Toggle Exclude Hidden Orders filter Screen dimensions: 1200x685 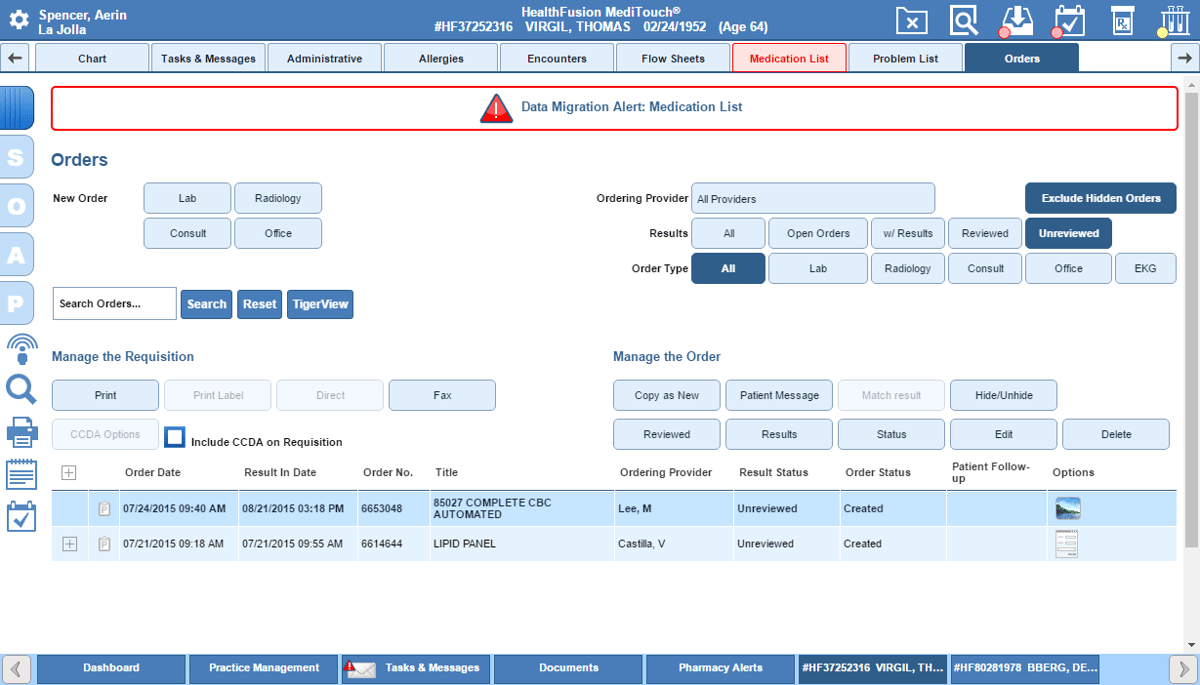click(1100, 198)
